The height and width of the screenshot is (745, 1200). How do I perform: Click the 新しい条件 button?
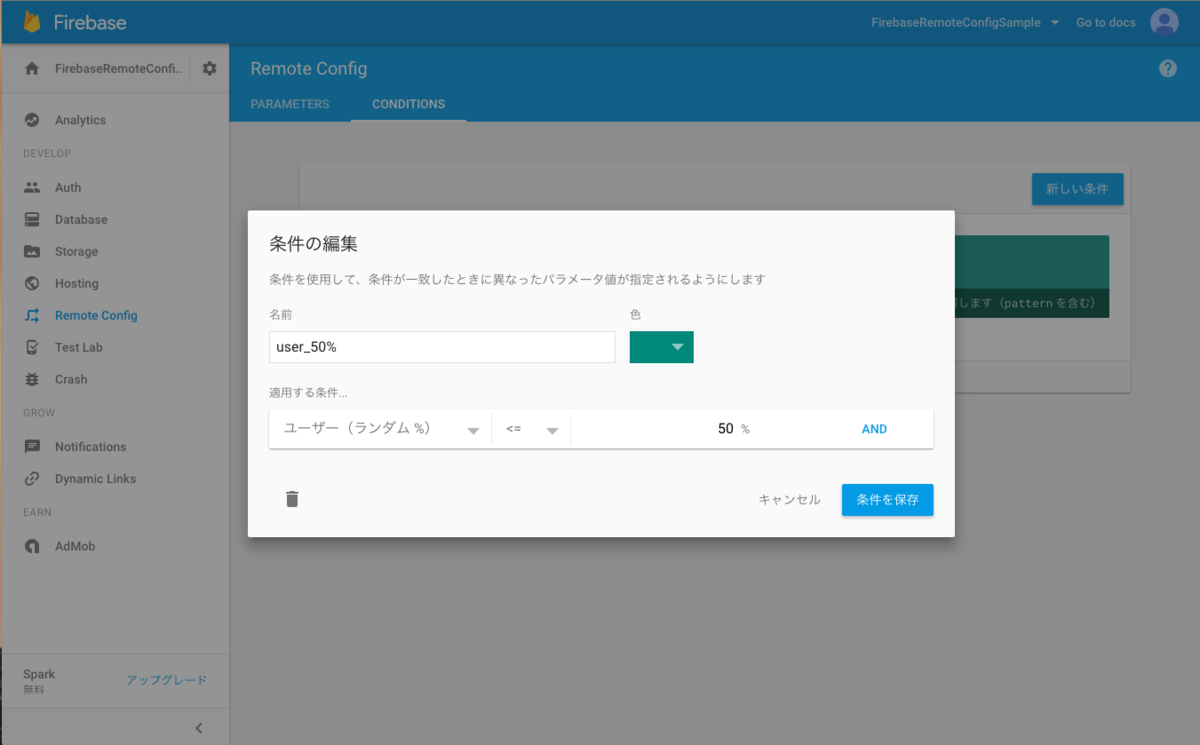pos(1077,188)
